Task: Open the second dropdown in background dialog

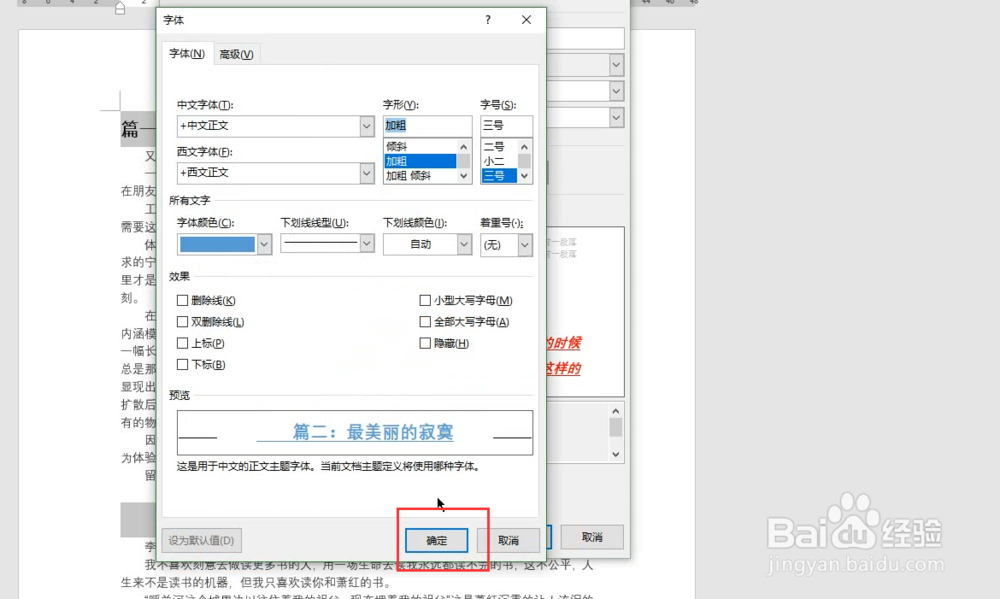Action: coord(616,91)
